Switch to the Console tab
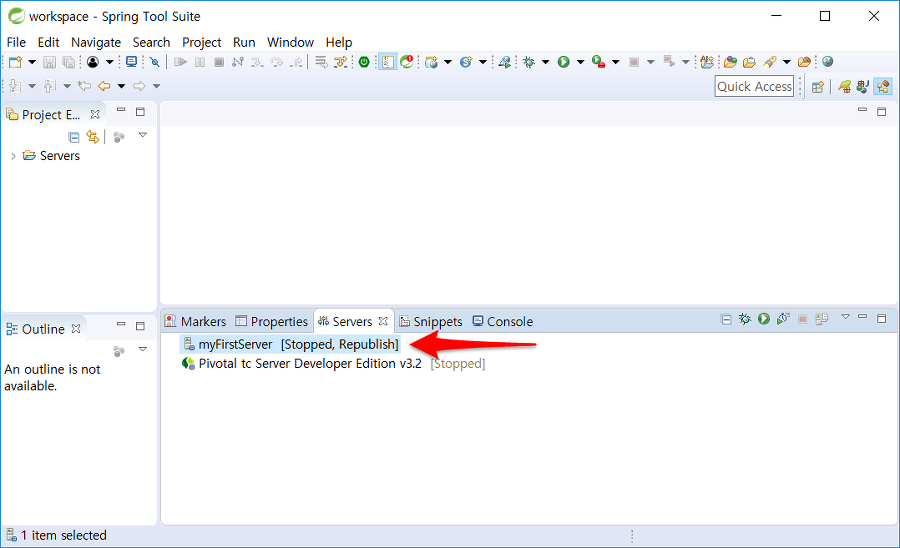The width and height of the screenshot is (900, 548). [502, 321]
